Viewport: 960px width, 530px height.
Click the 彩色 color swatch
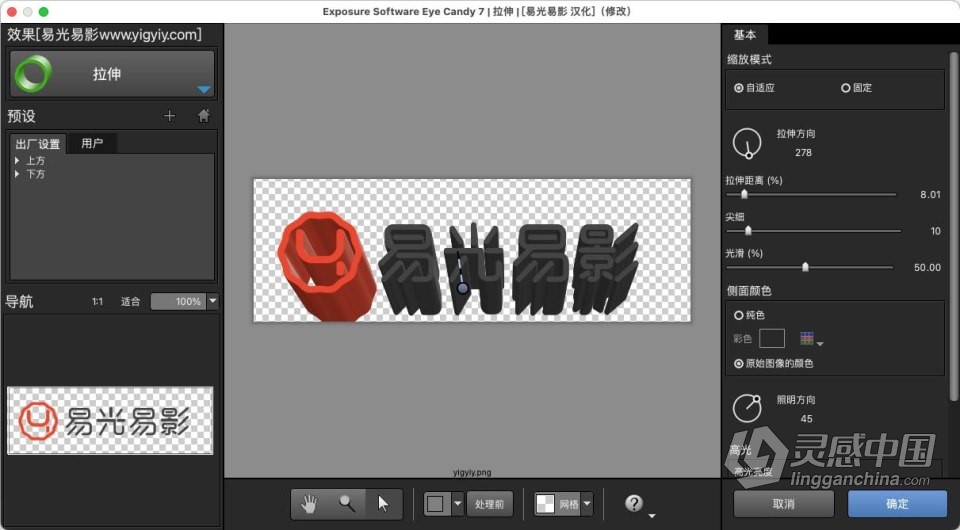(771, 338)
